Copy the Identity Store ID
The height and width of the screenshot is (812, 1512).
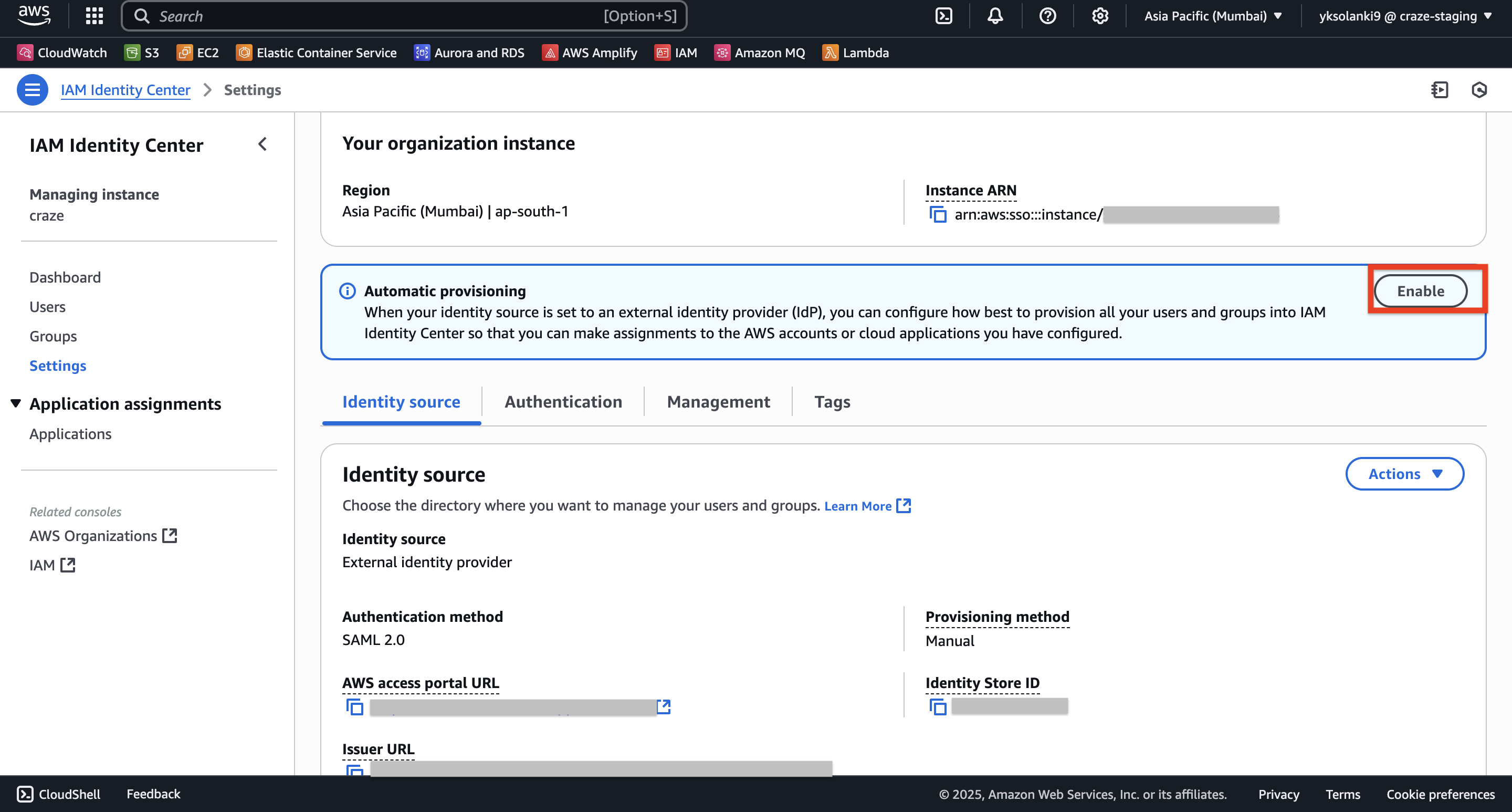(938, 707)
